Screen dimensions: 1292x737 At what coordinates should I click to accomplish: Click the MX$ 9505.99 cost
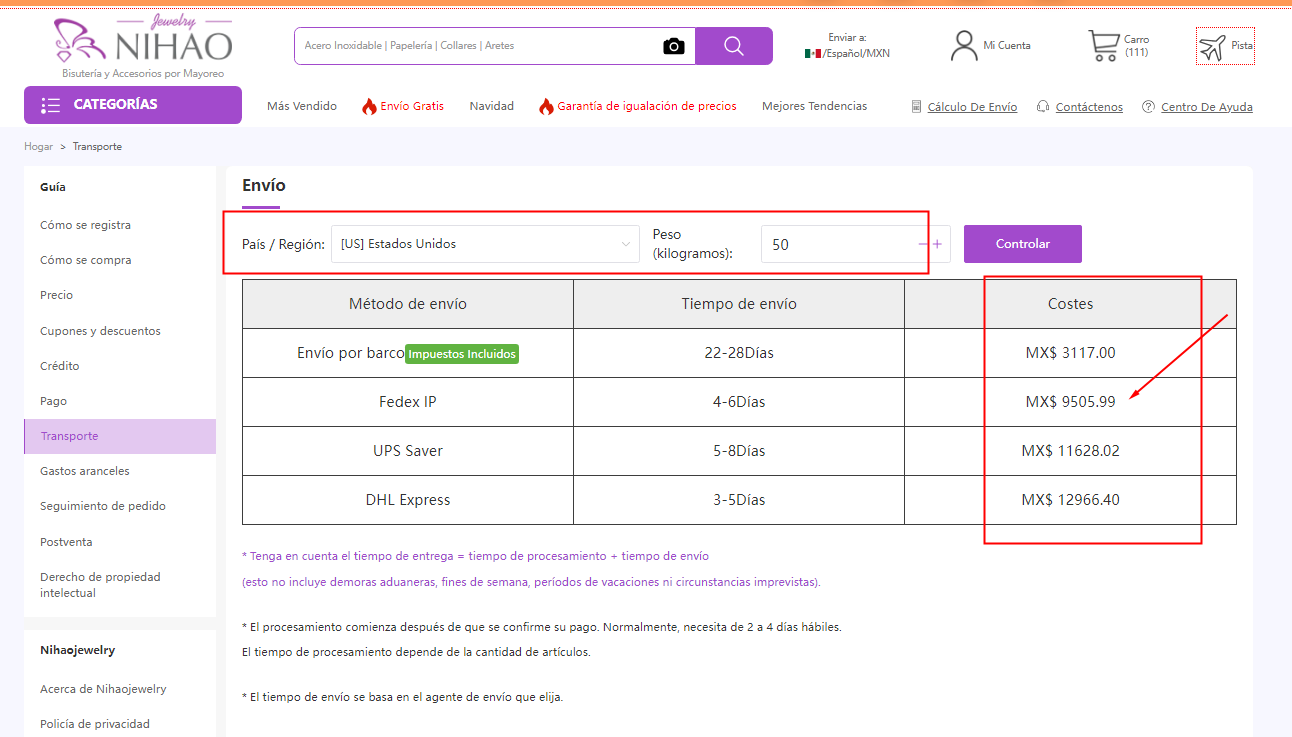tap(1070, 402)
